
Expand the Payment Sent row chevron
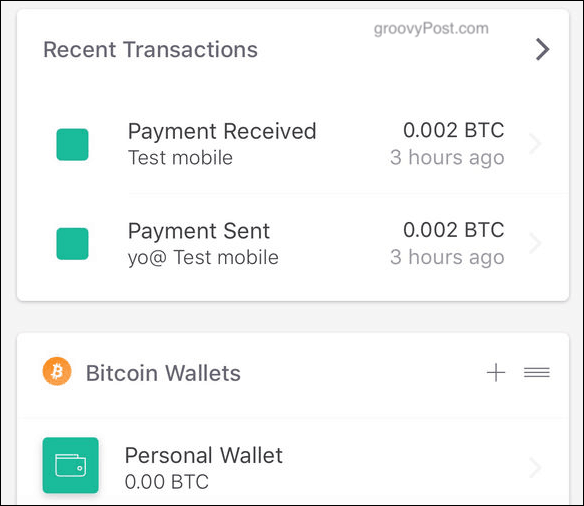pos(535,244)
